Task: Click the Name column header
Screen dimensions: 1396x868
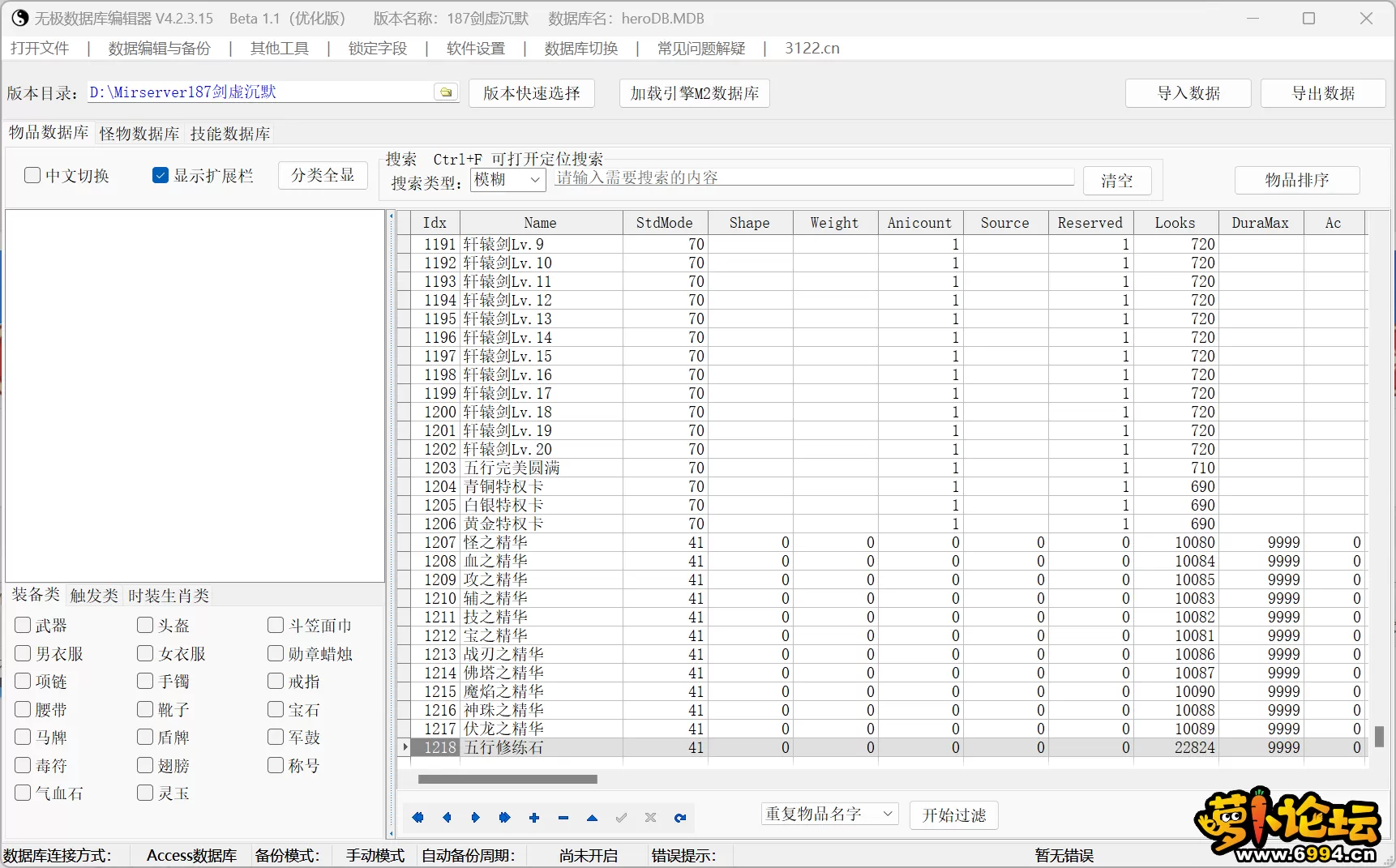Action: 541,223
